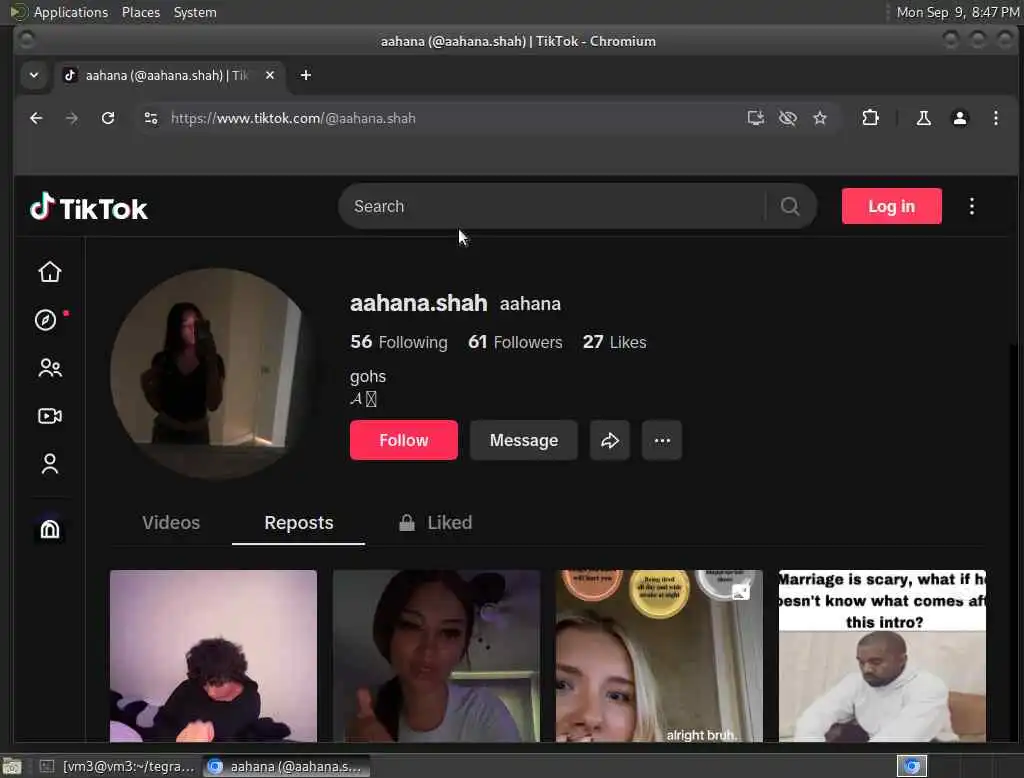Open the three-dot menu beside Log in
1024x778 pixels.
point(972,206)
